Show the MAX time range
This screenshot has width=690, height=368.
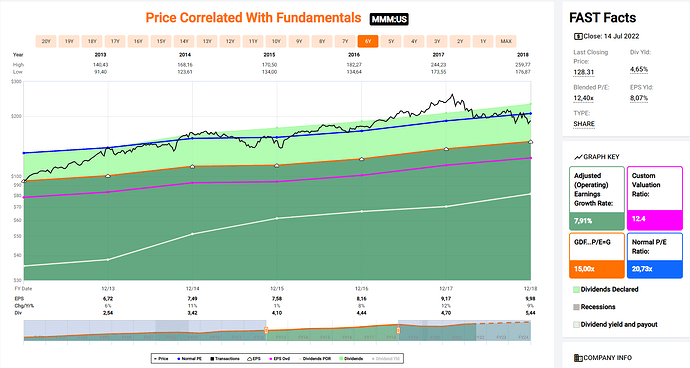(506, 41)
